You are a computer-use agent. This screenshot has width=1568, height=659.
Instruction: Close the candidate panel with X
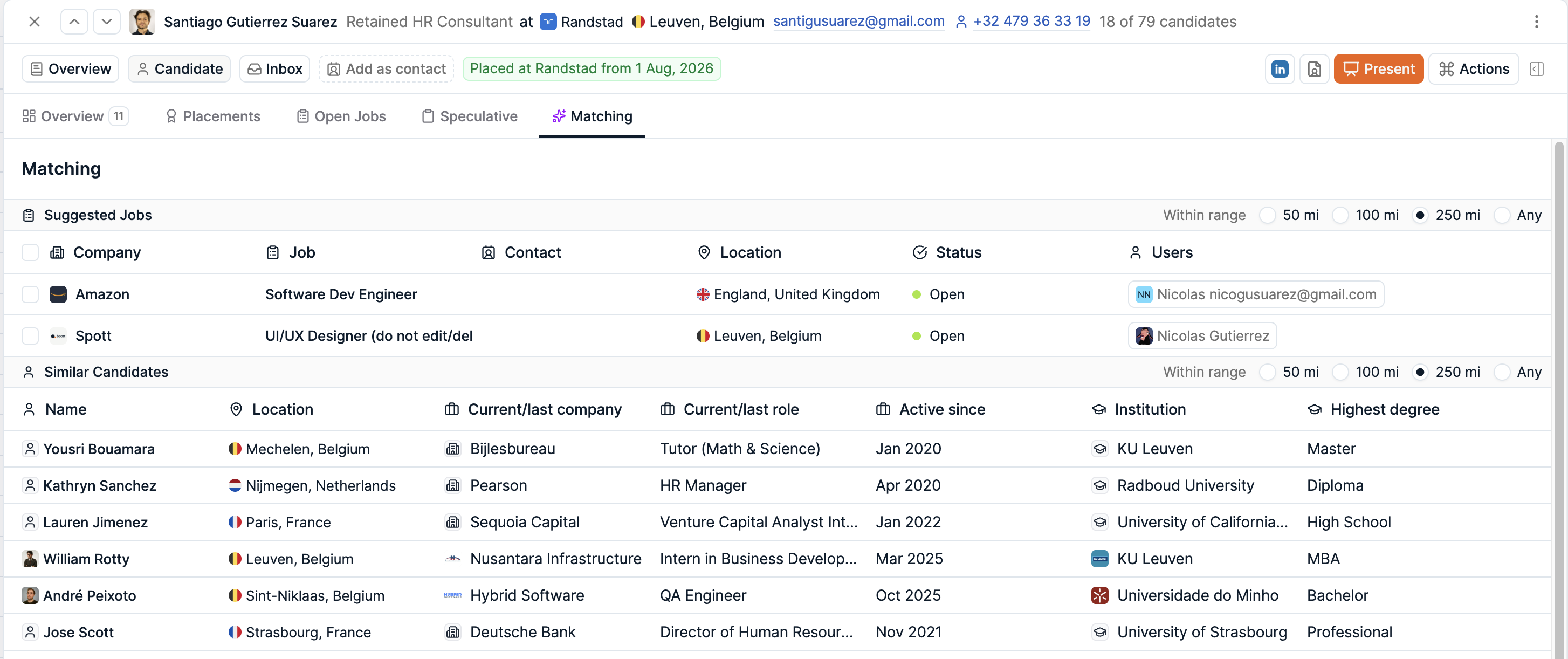(x=35, y=22)
